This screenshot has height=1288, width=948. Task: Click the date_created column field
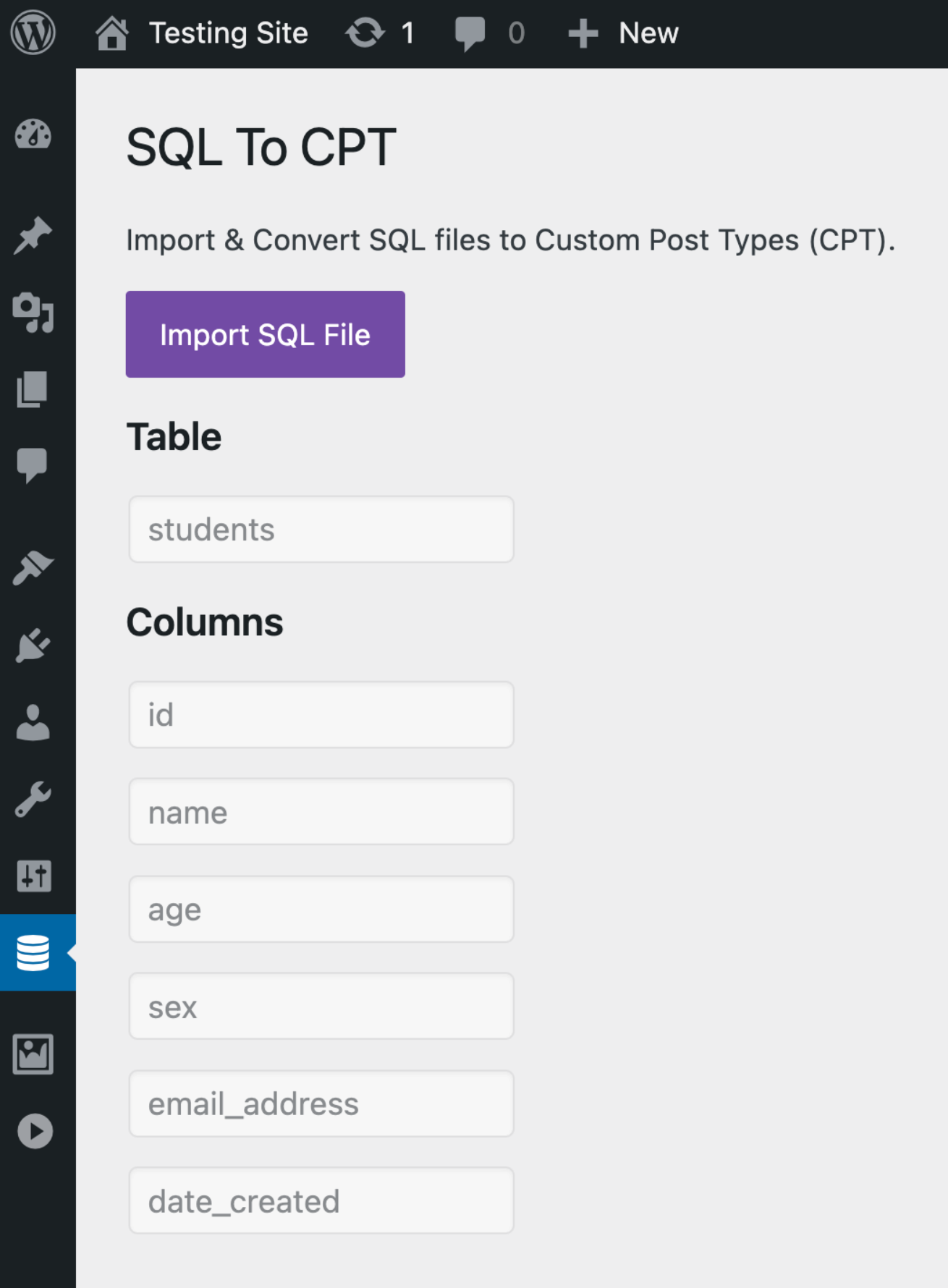tap(321, 1201)
